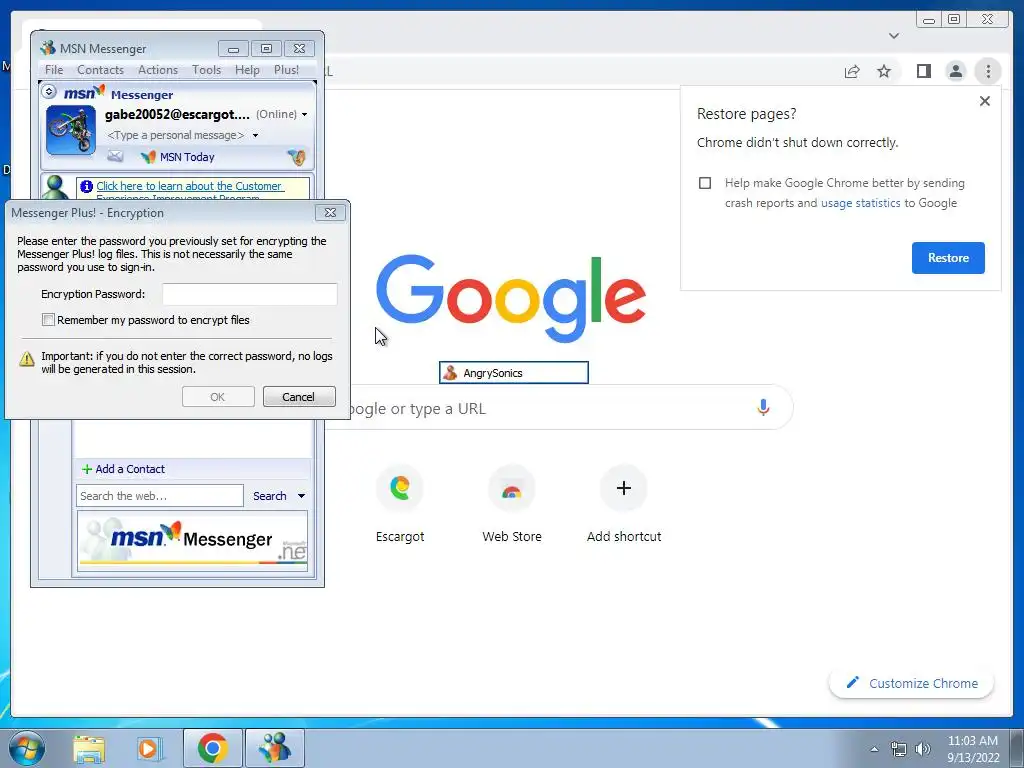Click the yellow warning icon in Encryption dialog
This screenshot has height=768, width=1024.
[27, 359]
